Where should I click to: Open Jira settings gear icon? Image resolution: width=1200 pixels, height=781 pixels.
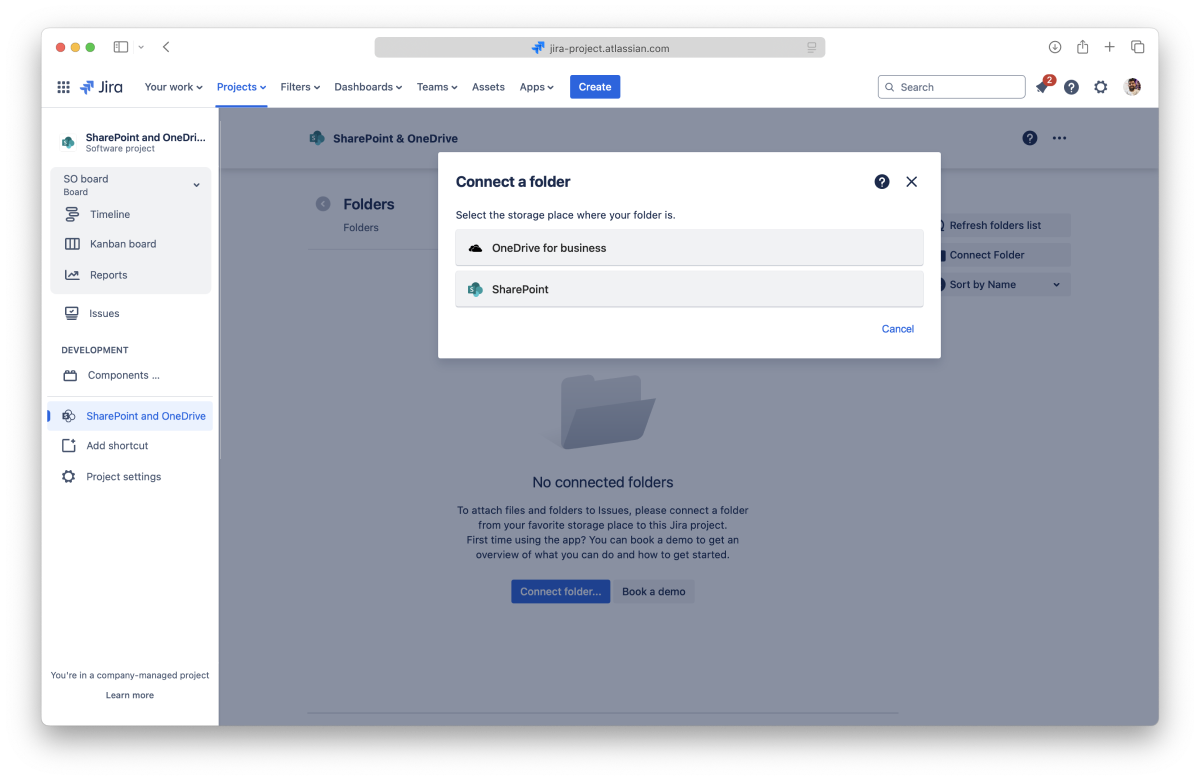point(1100,87)
